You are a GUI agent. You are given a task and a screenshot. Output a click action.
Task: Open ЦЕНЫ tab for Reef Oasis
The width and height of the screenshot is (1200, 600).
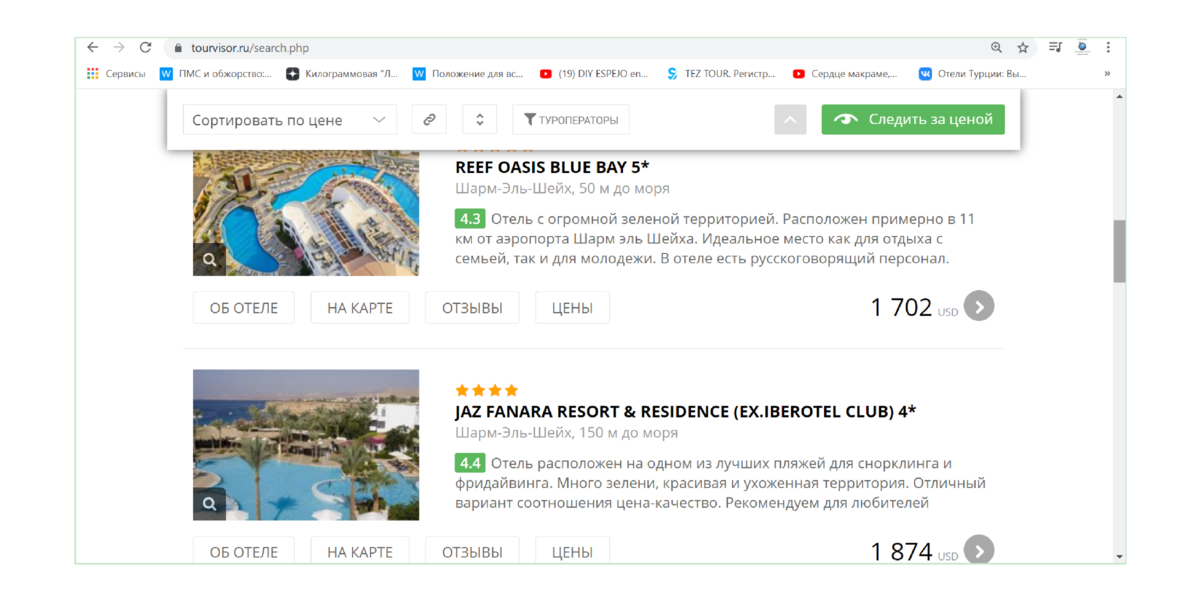pyautogui.click(x=572, y=308)
